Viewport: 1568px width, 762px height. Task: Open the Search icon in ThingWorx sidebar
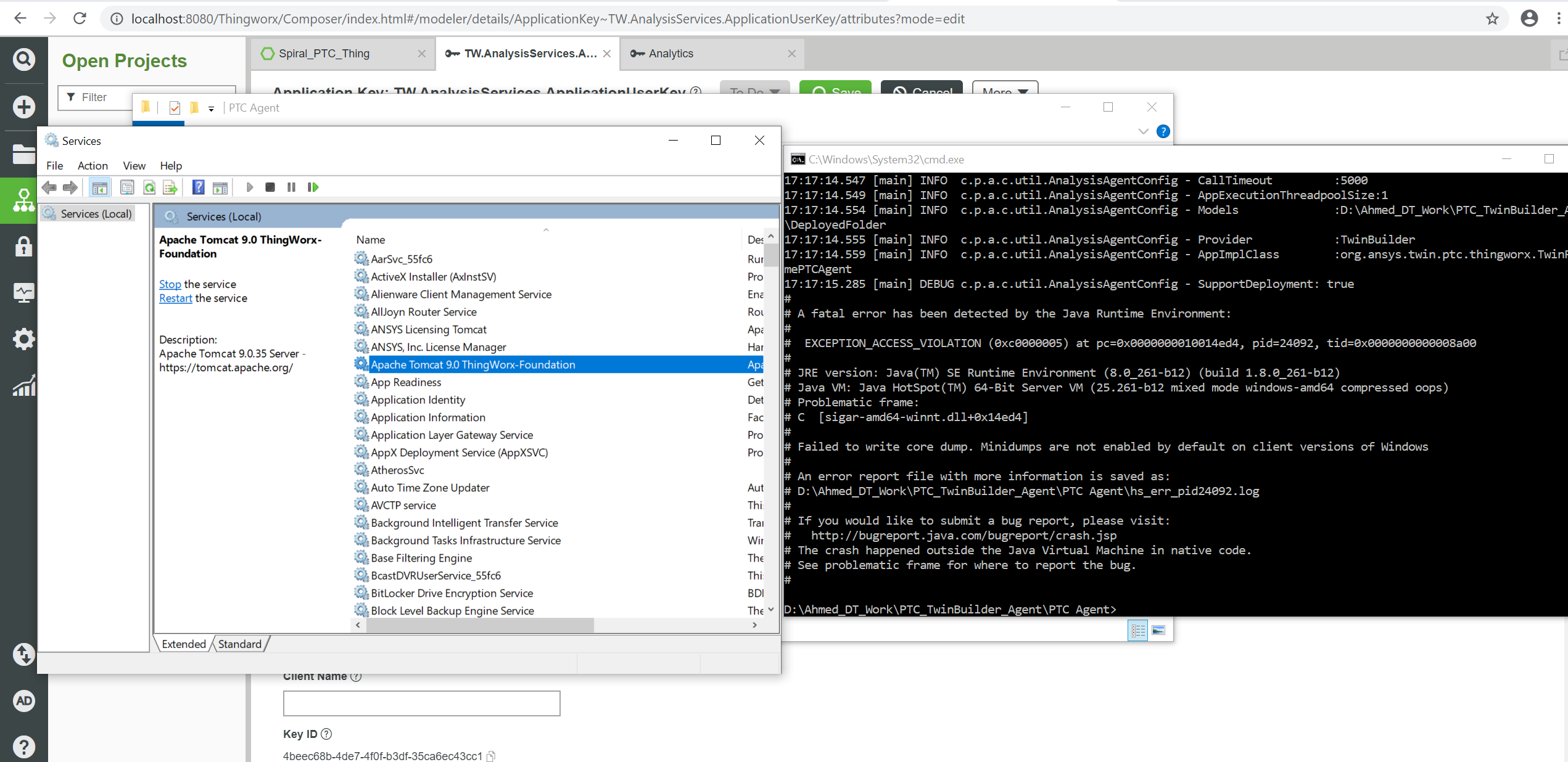pos(23,59)
